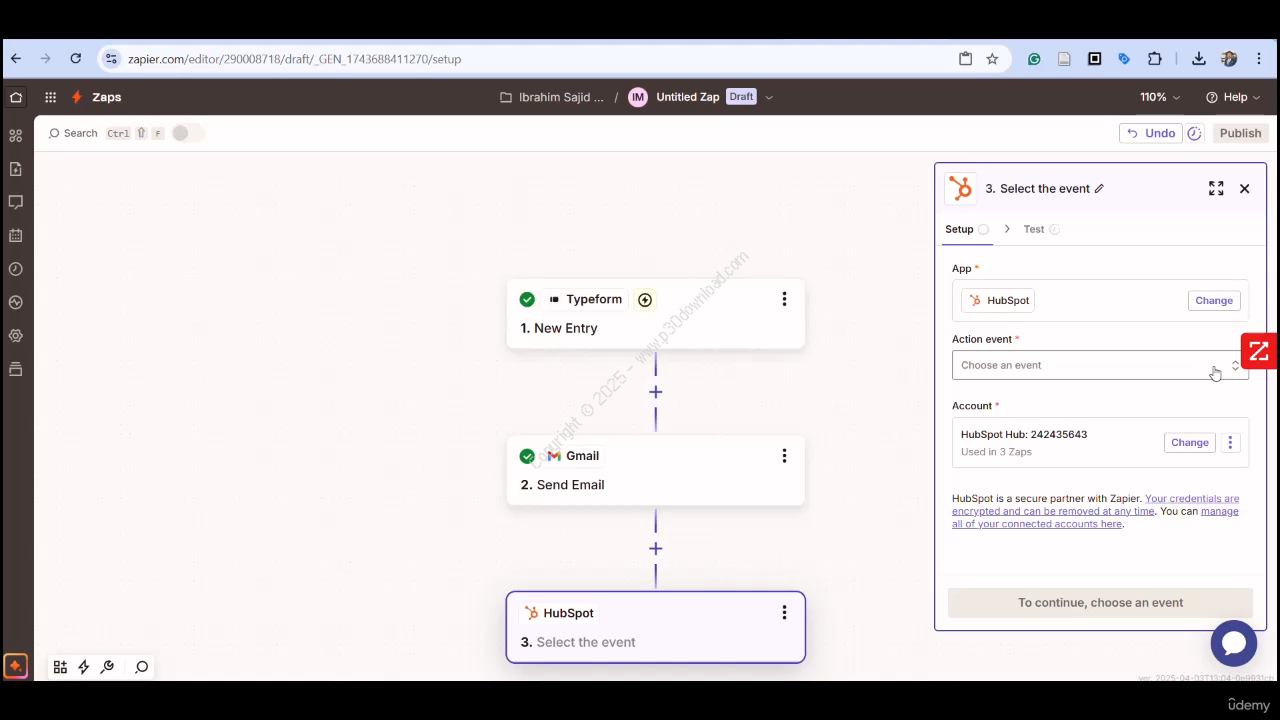The height and width of the screenshot is (720, 1280).
Task: Open the 110% zoom dropdown
Action: [x=1160, y=97]
